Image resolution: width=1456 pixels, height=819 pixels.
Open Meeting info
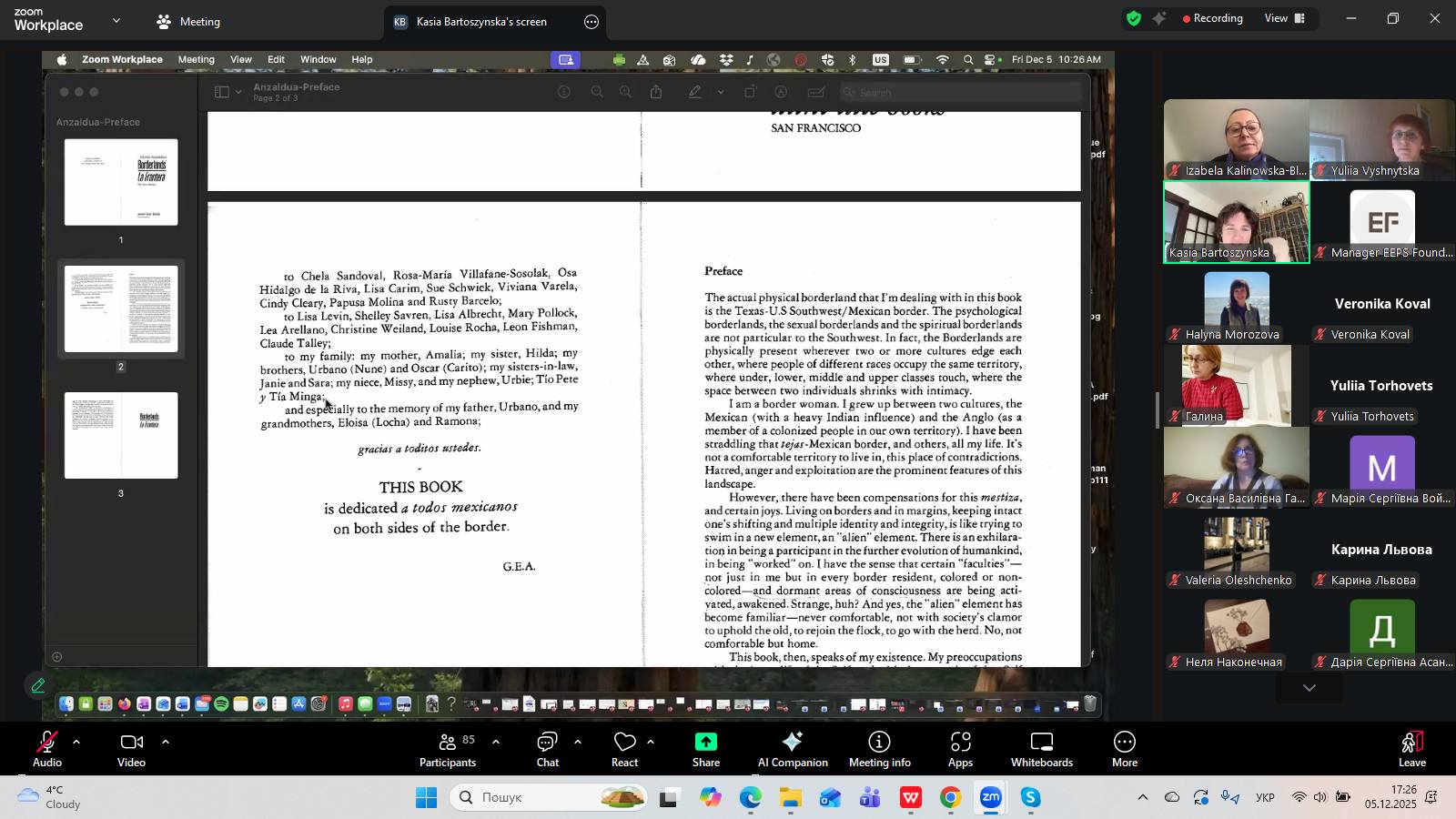coord(879,749)
